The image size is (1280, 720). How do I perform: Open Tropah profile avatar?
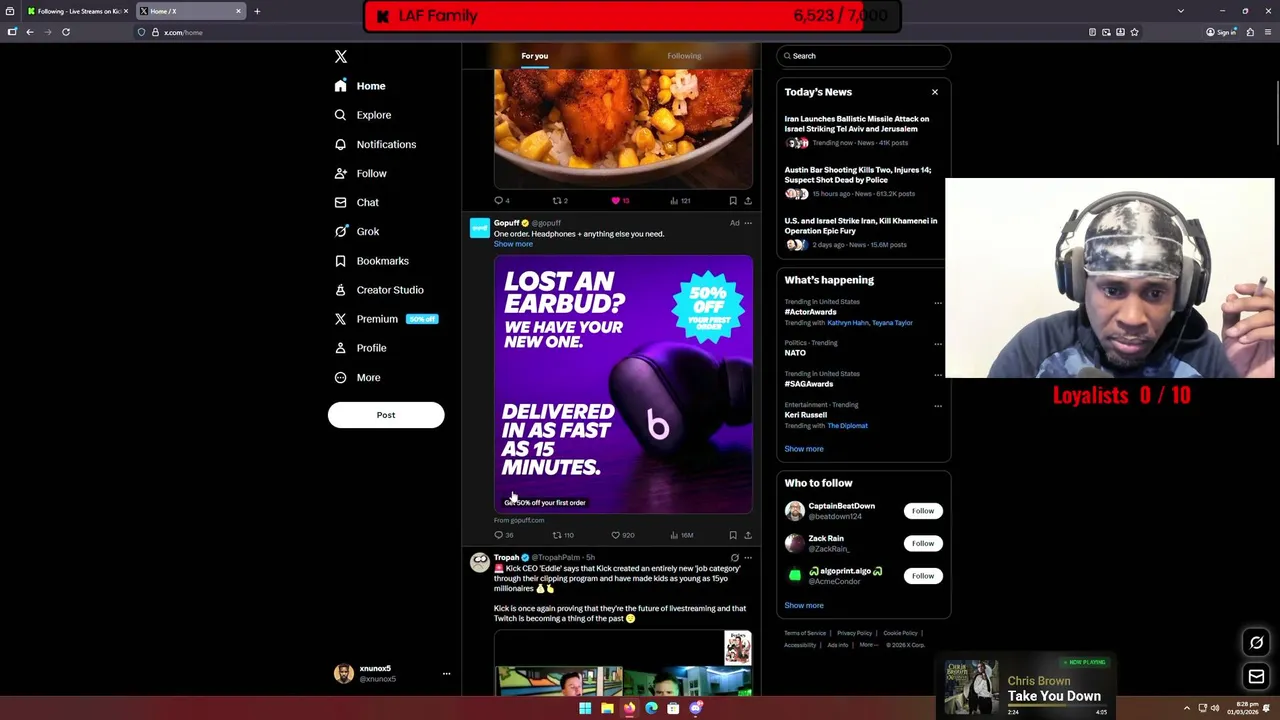coord(480,563)
